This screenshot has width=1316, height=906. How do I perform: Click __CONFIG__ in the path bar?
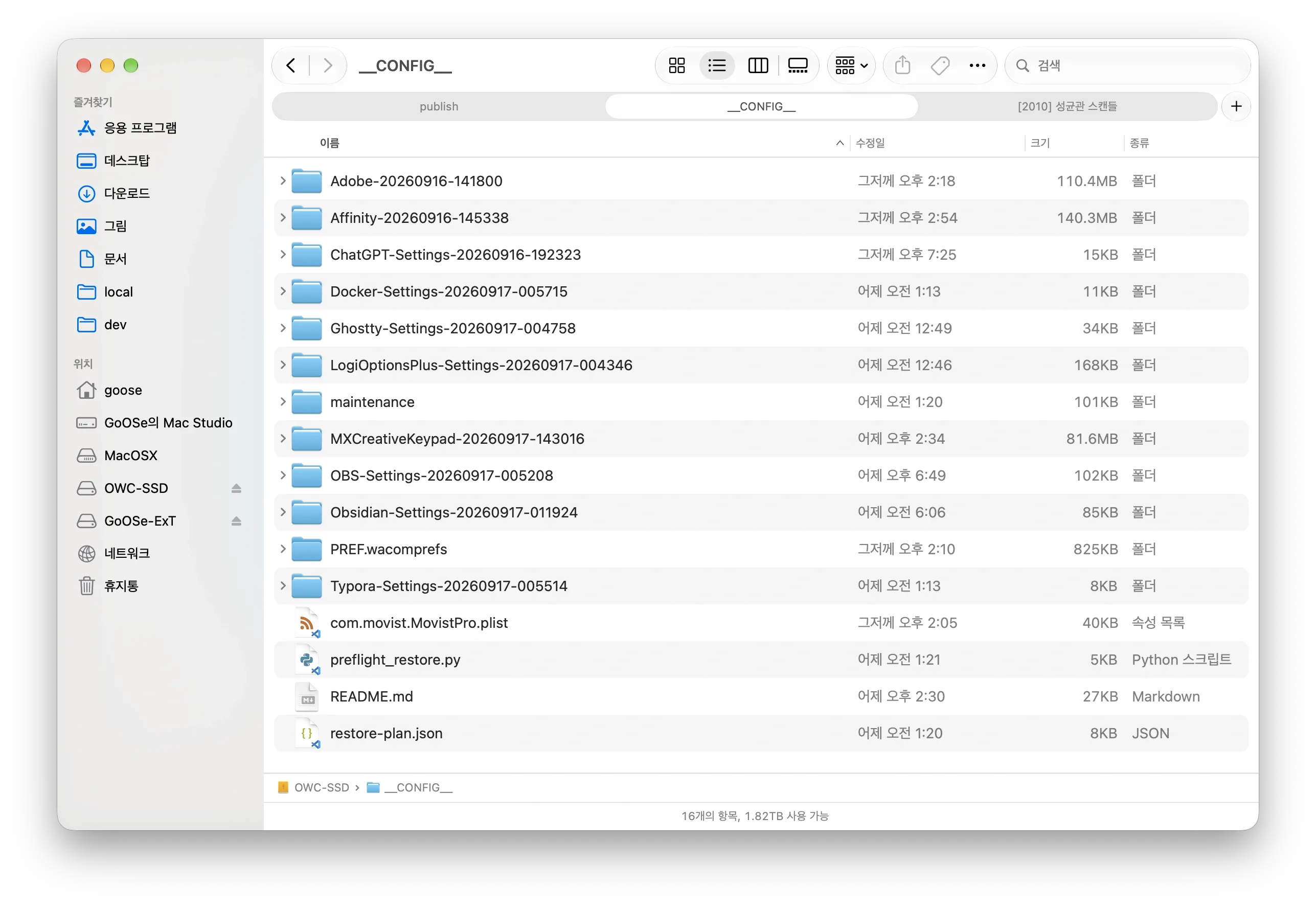click(x=410, y=788)
